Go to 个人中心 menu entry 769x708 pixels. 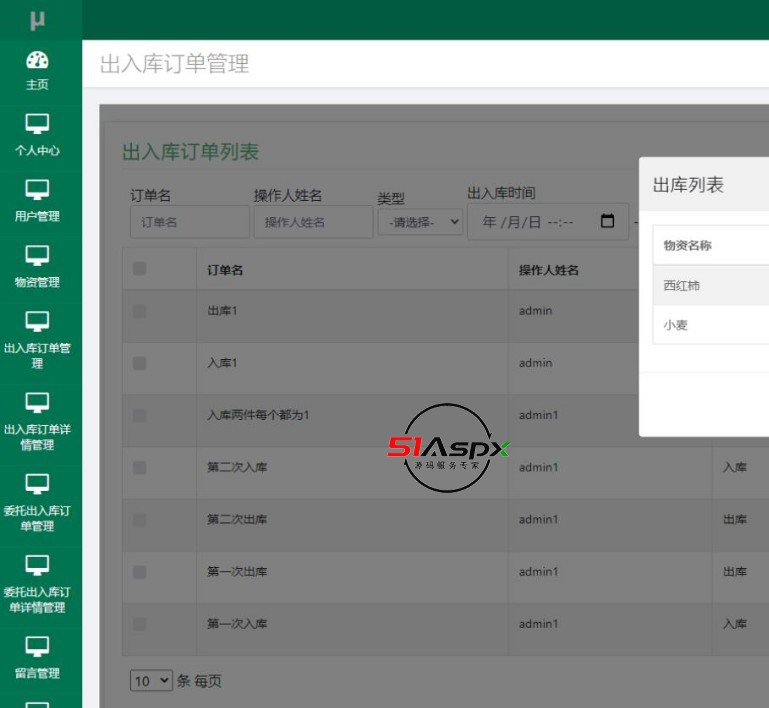pyautogui.click(x=37, y=151)
